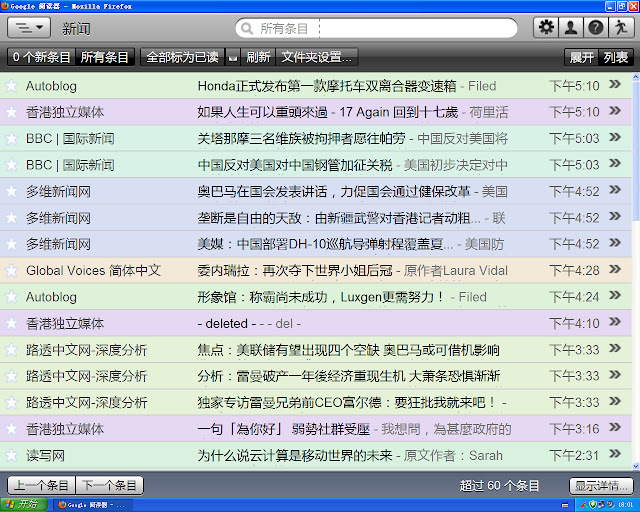The width and height of the screenshot is (640, 512).
Task: Switch to 展开 expanded view
Action: tap(582, 57)
